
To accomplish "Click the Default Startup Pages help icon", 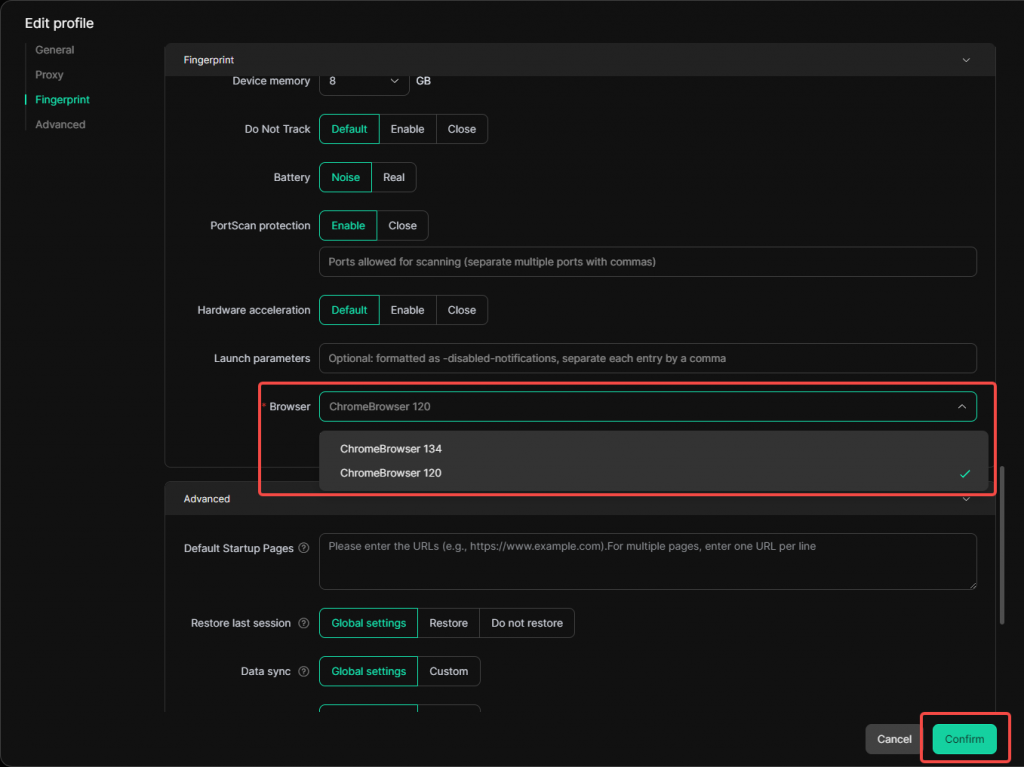I will pyautogui.click(x=304, y=548).
